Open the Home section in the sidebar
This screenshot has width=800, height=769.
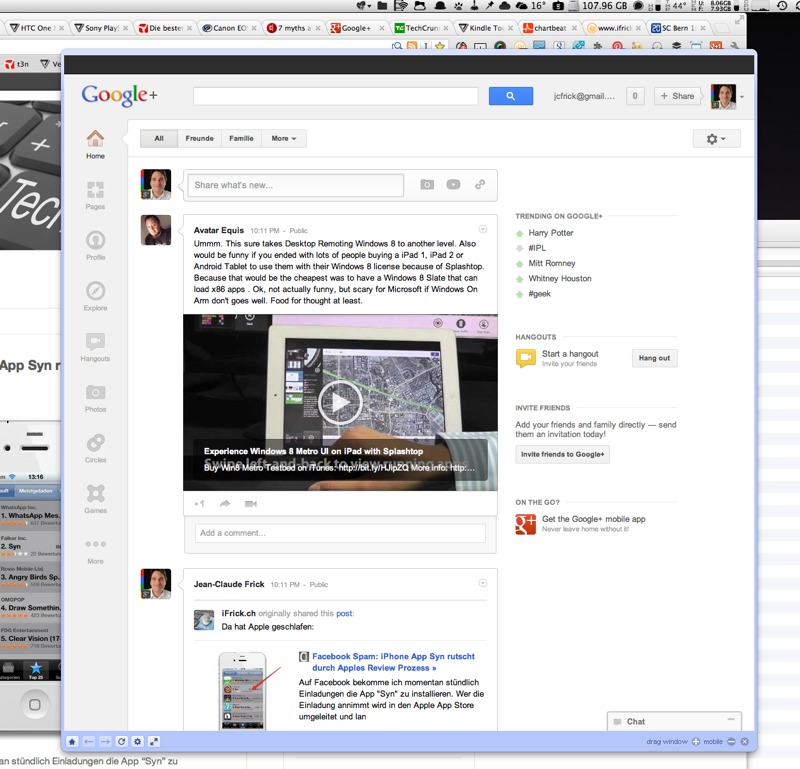click(95, 142)
